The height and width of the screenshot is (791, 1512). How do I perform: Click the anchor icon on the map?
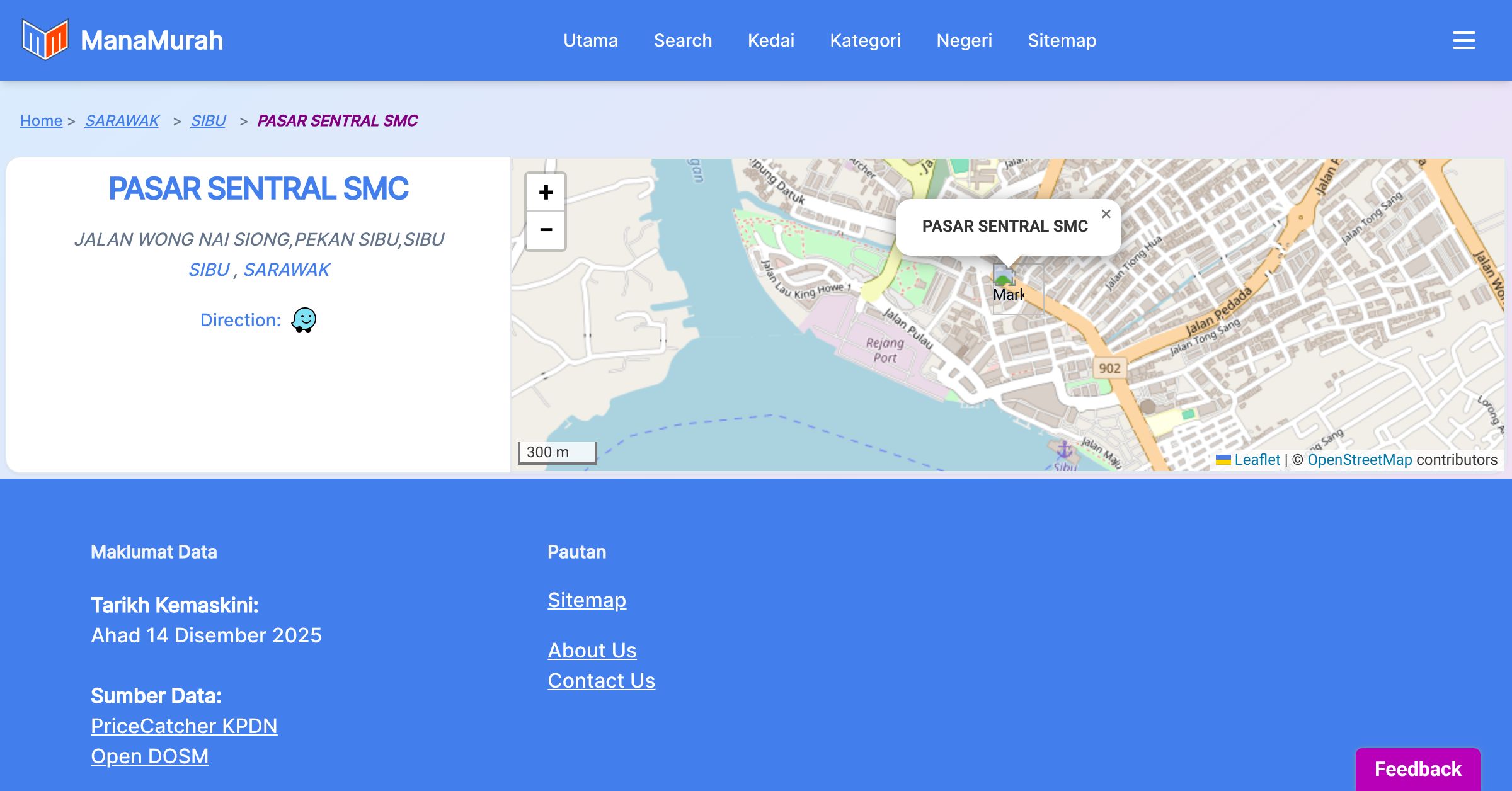(1064, 450)
